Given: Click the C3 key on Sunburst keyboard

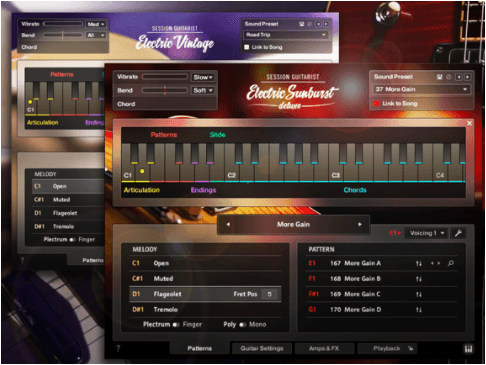Looking at the screenshot, I should coord(336,170).
